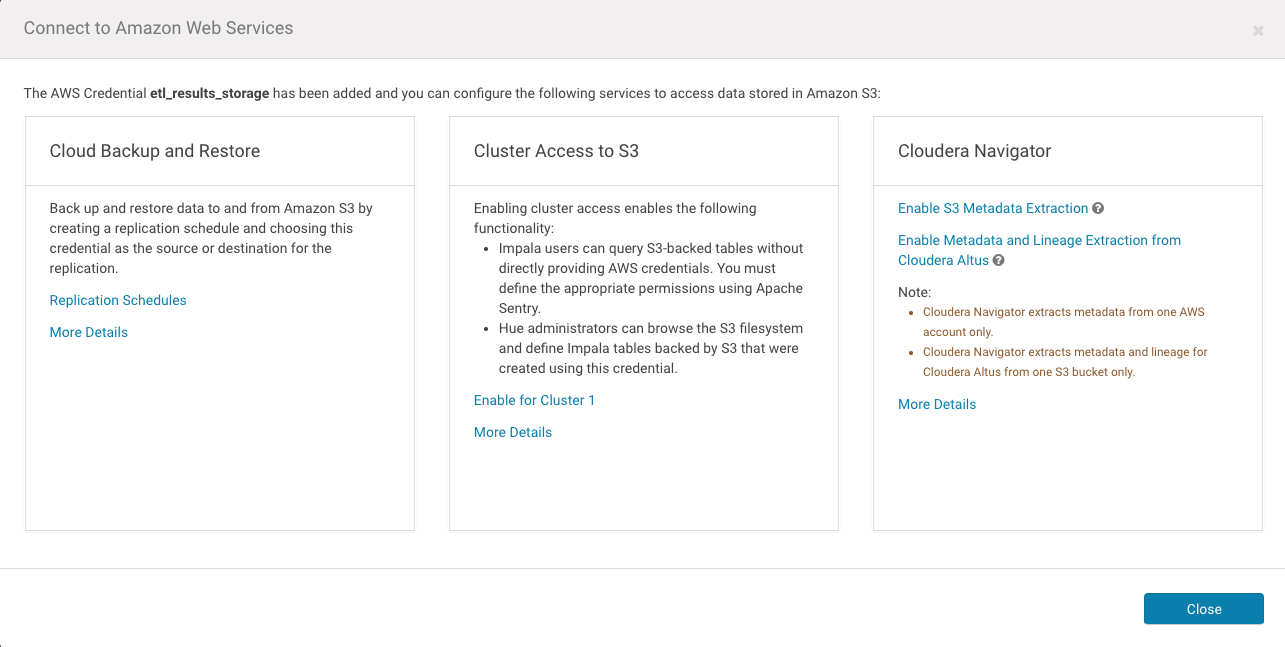Click 'Enabling cluster access enables' intro text
This screenshot has height=647, width=1285.
(615, 218)
